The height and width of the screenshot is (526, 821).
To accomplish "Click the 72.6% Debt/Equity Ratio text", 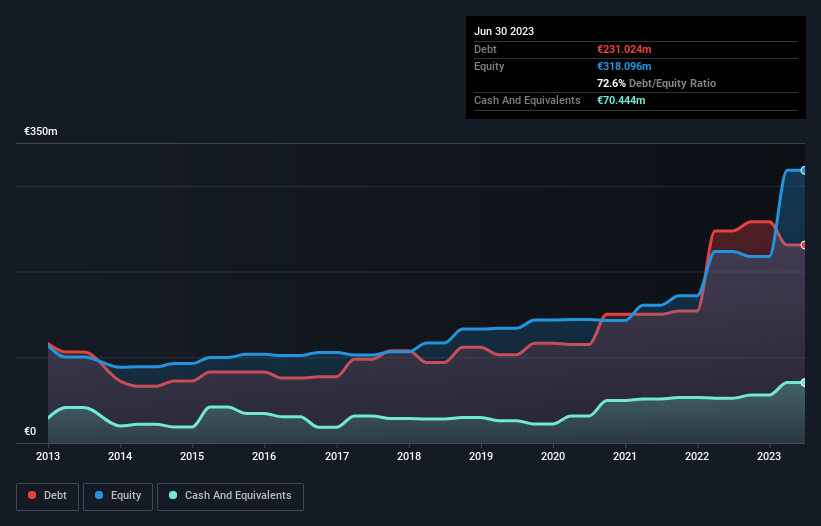I will pyautogui.click(x=657, y=83).
